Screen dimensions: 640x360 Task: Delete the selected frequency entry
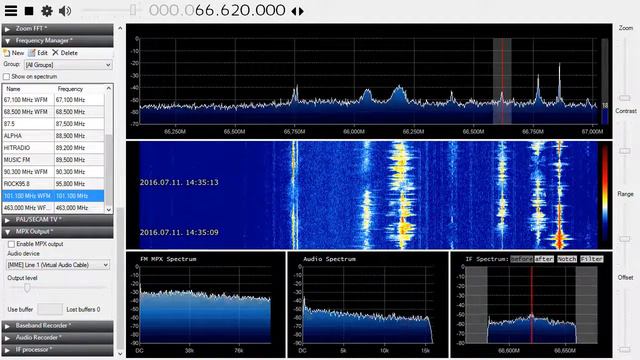(x=65, y=53)
